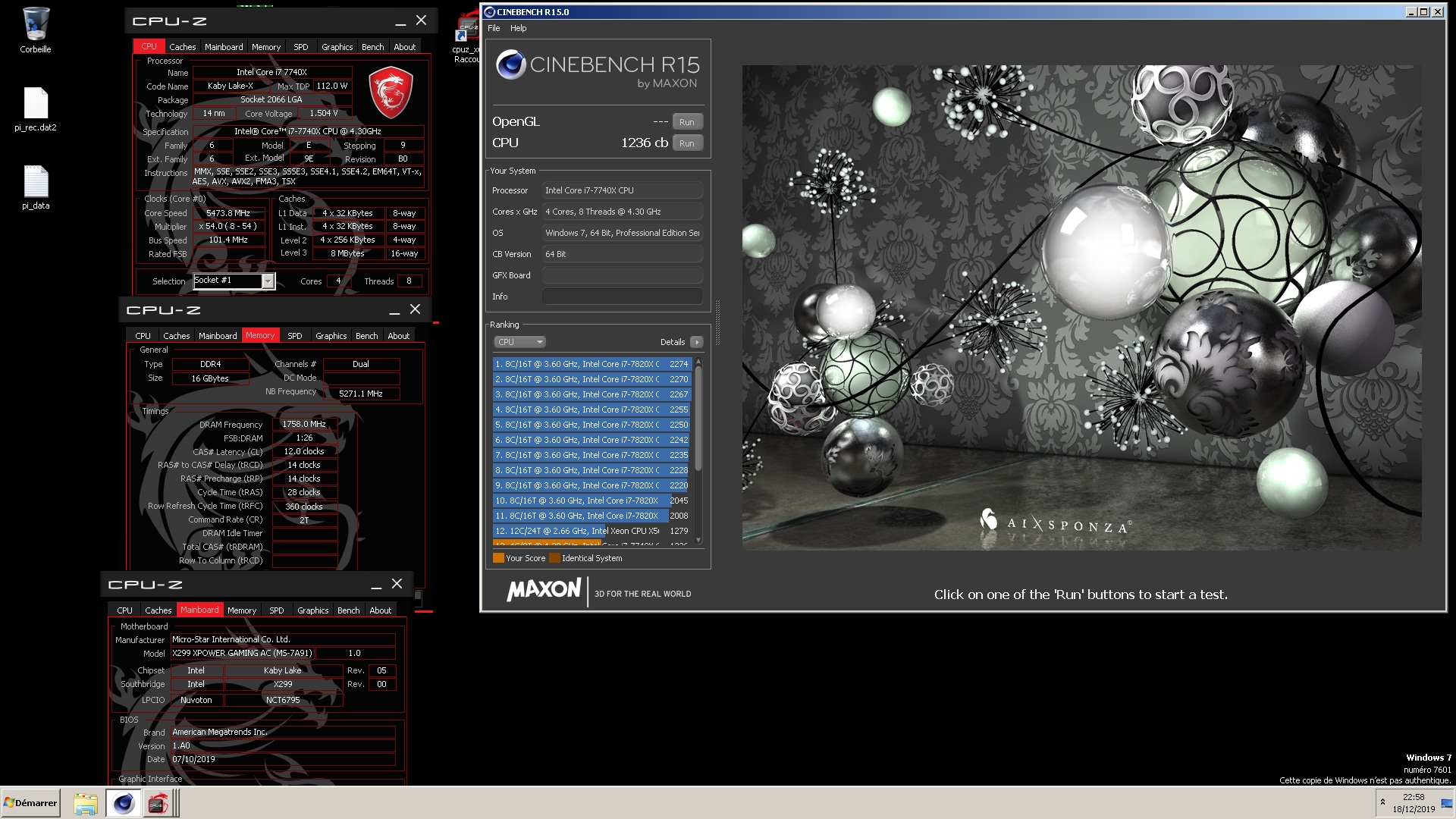Click the GFX Board field
This screenshot has height=819, width=1456.
pyautogui.click(x=622, y=275)
